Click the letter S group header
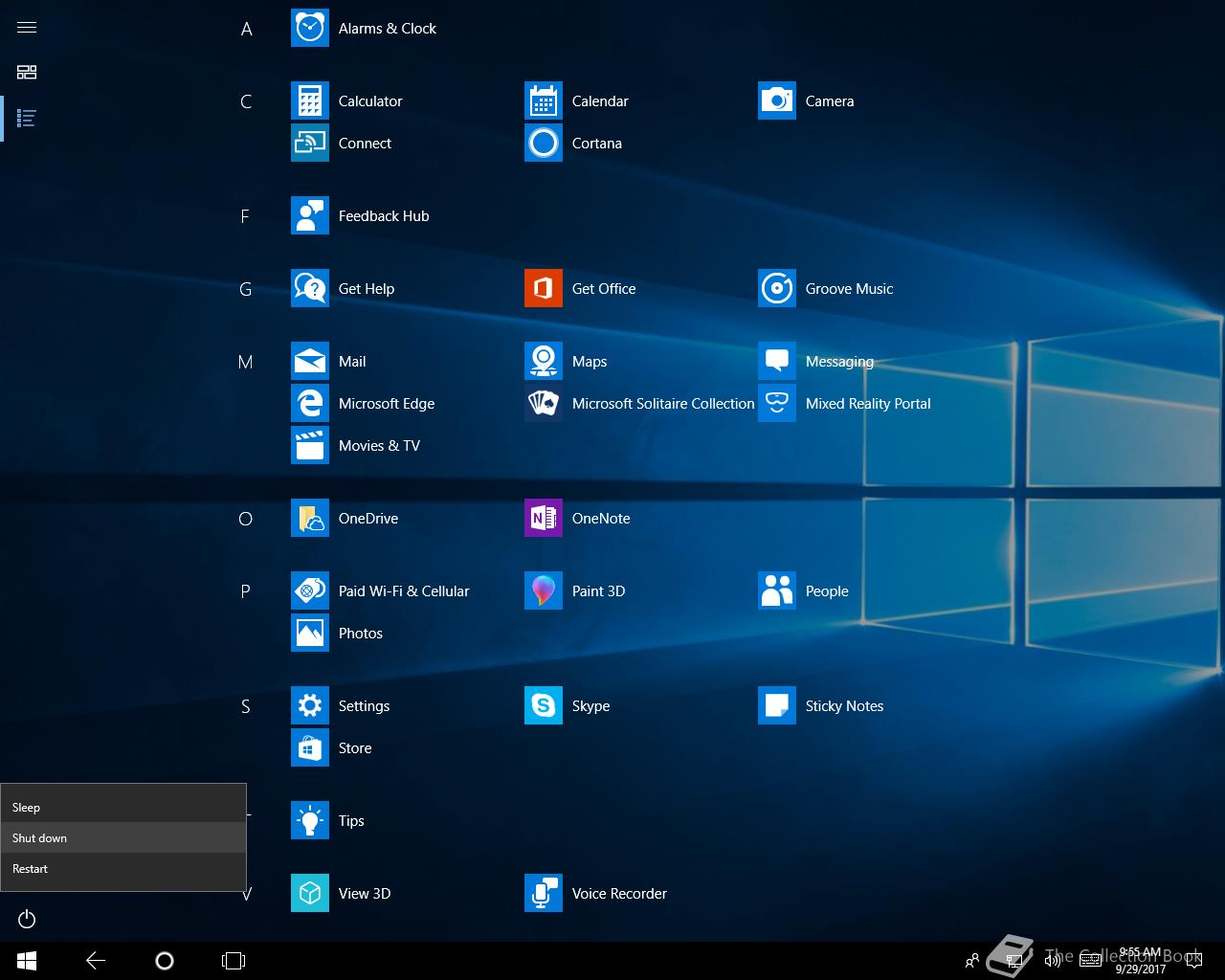The width and height of the screenshot is (1225, 980). point(245,706)
